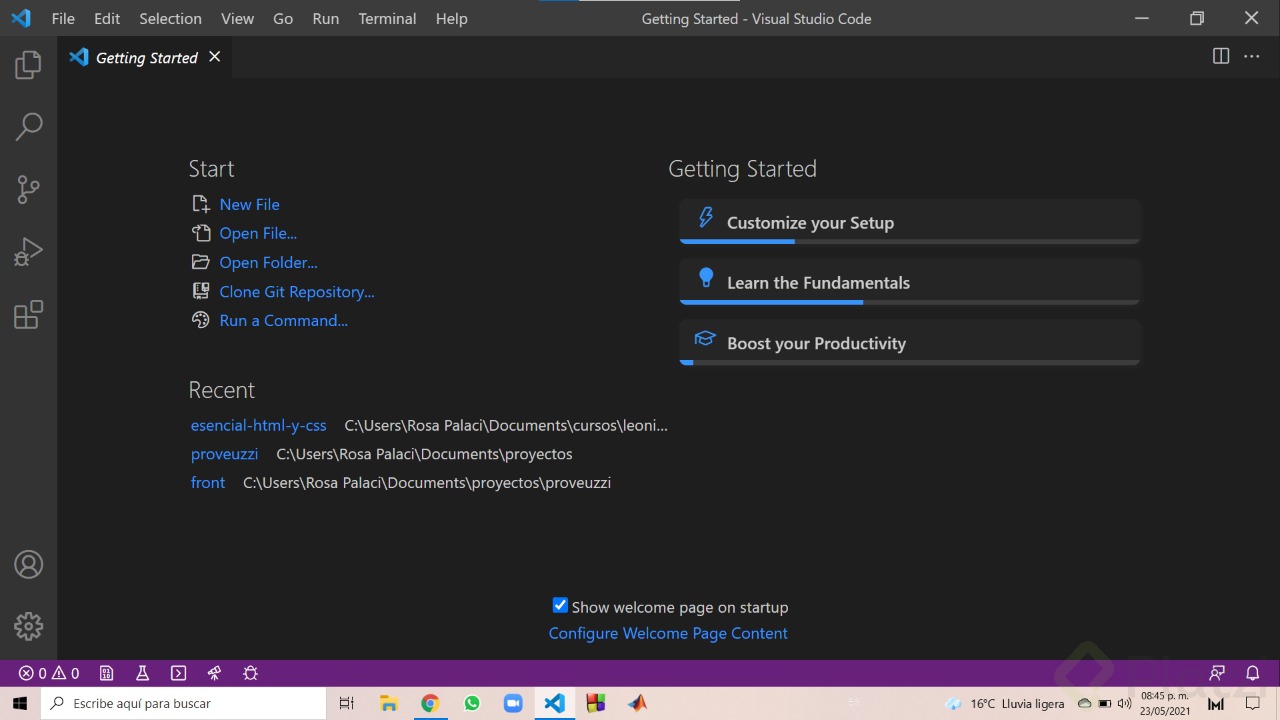Image resolution: width=1280 pixels, height=720 pixels.
Task: Open Google Chrome from the taskbar
Action: tap(430, 703)
